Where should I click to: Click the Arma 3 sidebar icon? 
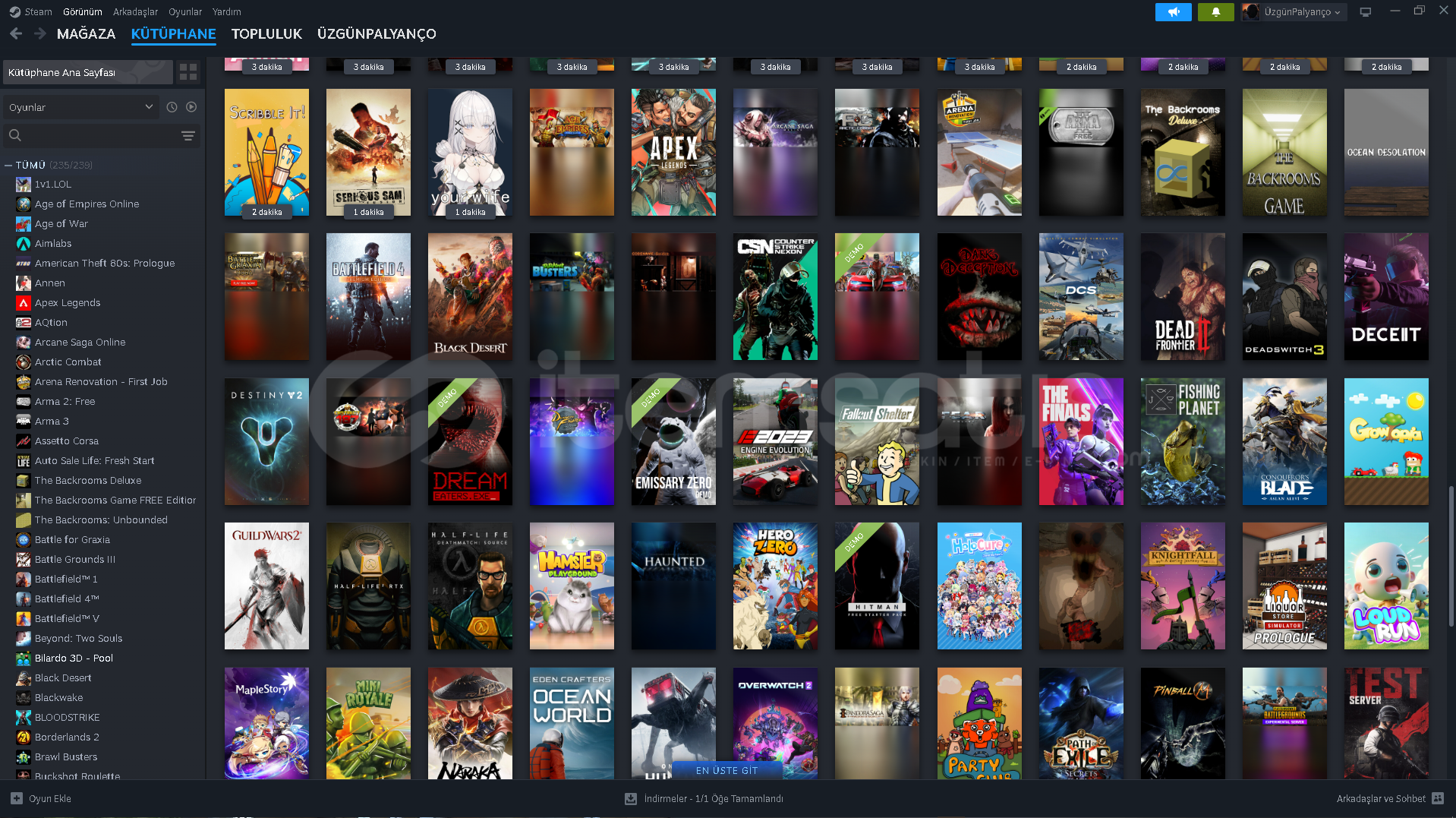click(x=24, y=422)
